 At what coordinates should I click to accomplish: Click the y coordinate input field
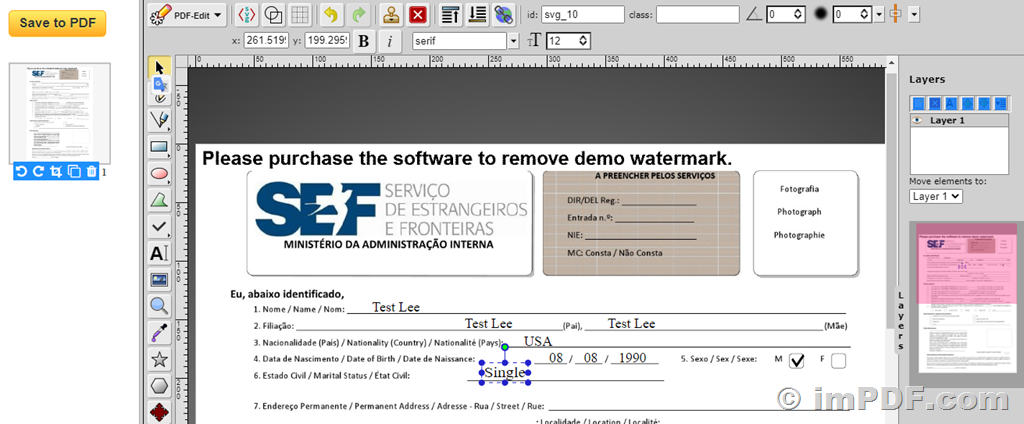click(327, 41)
